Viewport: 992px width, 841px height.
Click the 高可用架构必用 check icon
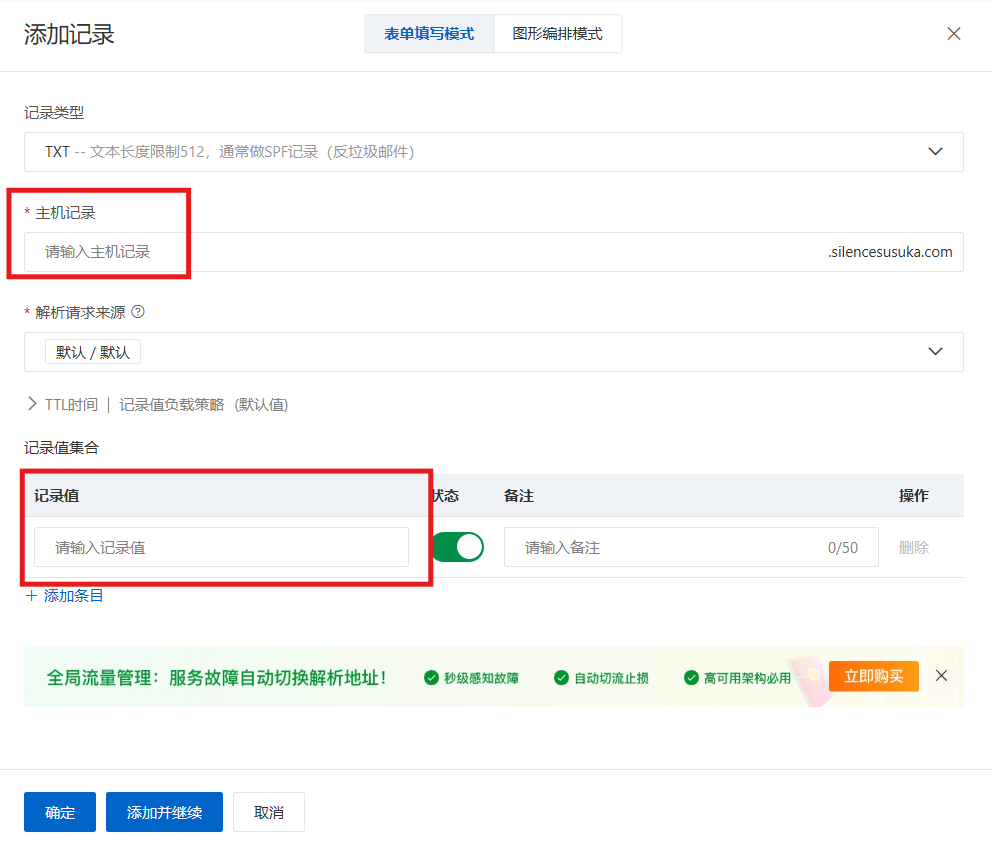(691, 678)
